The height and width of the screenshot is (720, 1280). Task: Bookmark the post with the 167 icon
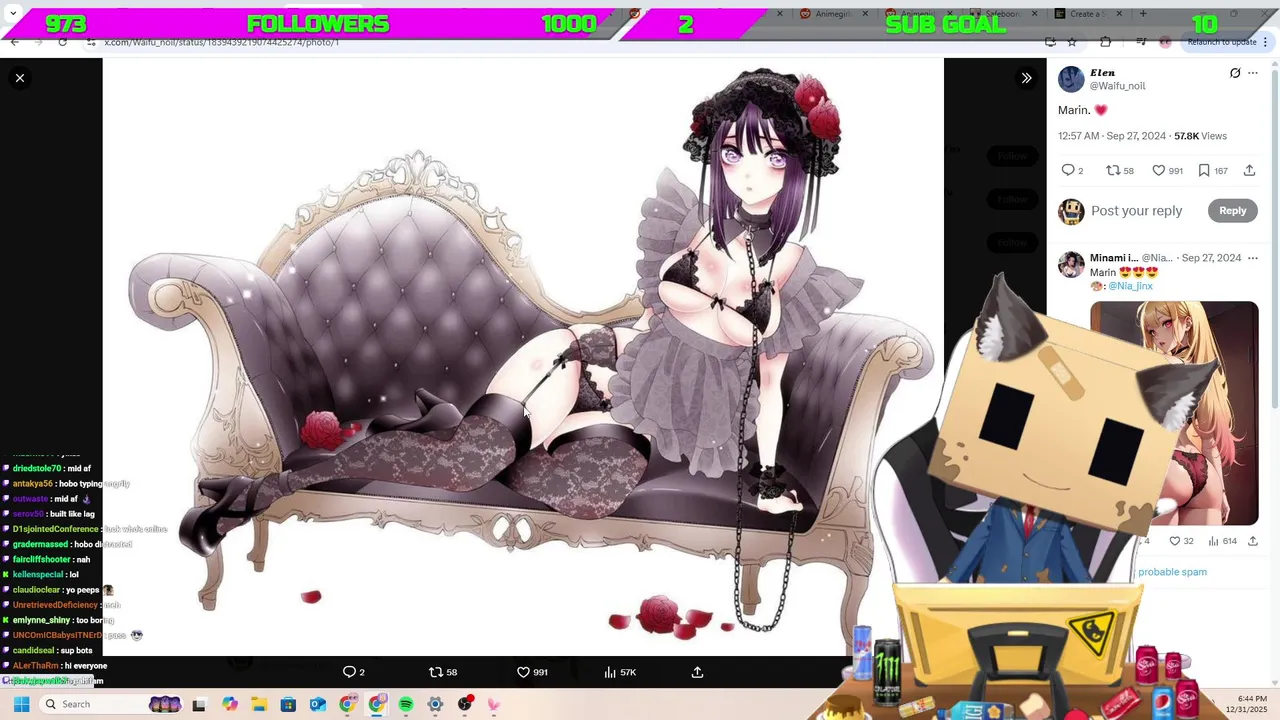(x=1204, y=170)
